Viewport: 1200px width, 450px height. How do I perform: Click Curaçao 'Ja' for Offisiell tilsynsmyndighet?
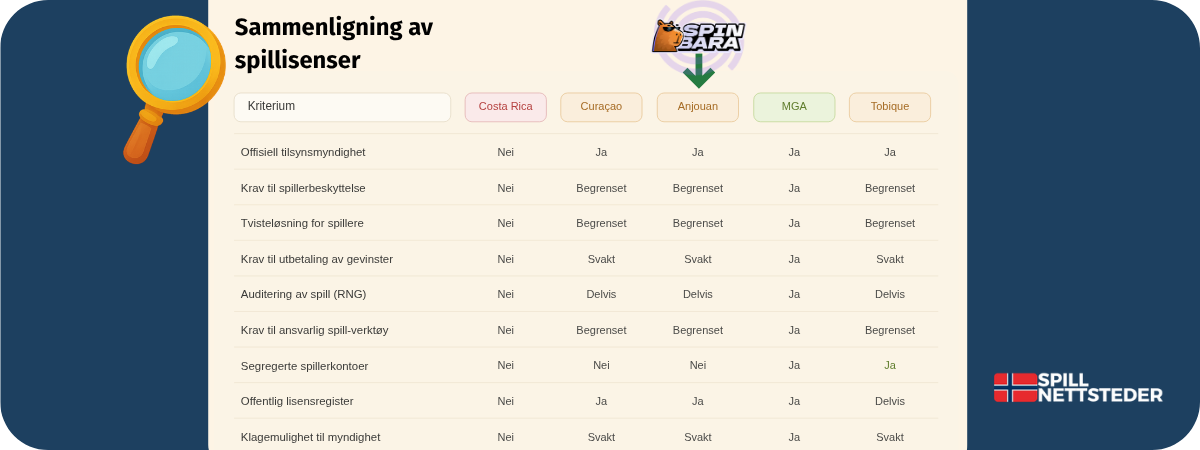click(x=601, y=152)
